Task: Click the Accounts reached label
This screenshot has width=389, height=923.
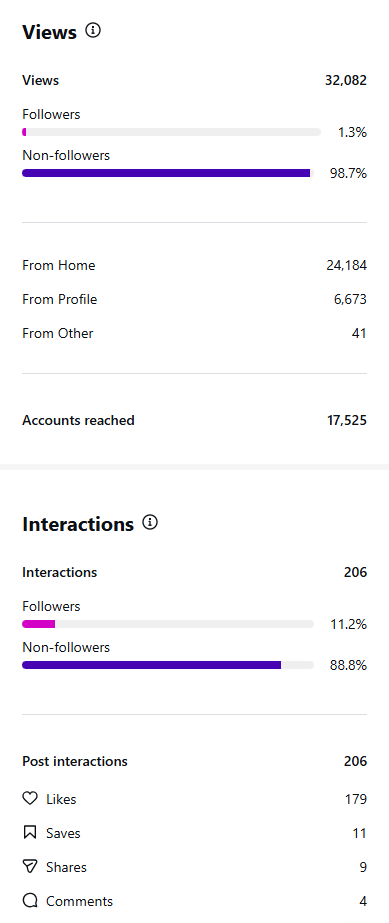Action: (x=78, y=420)
